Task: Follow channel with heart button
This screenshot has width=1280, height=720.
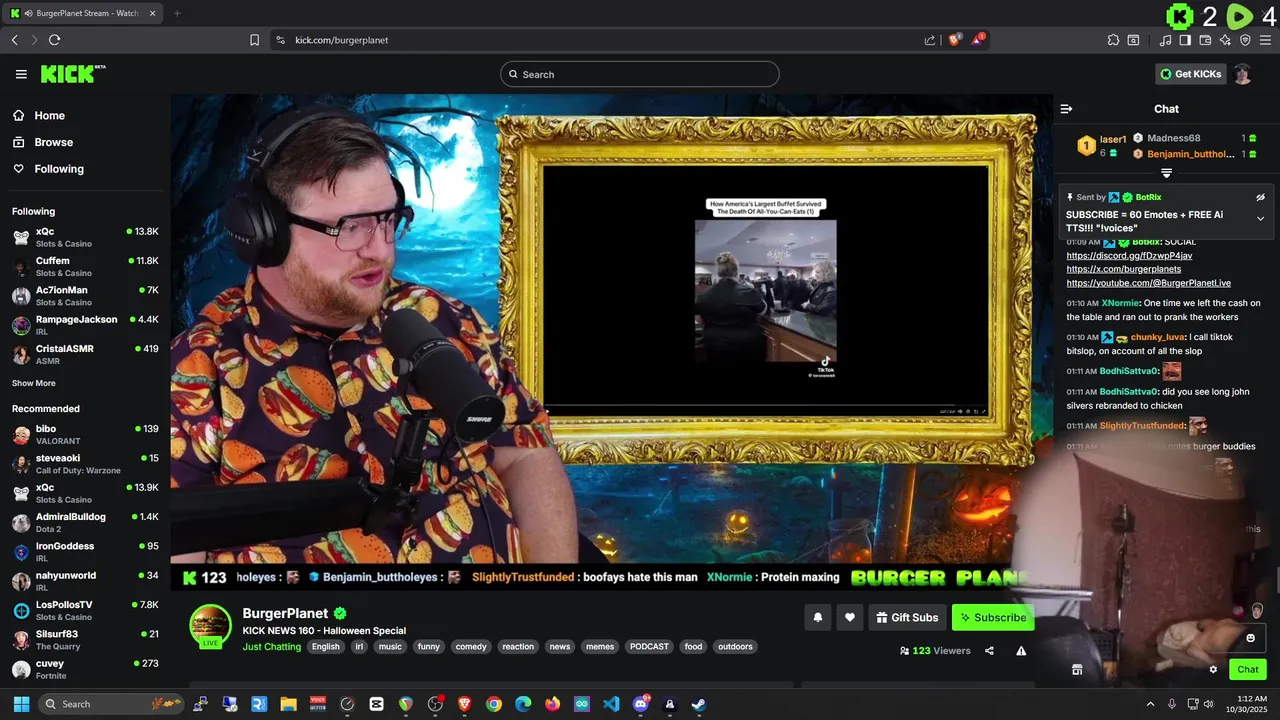Action: pyautogui.click(x=849, y=617)
